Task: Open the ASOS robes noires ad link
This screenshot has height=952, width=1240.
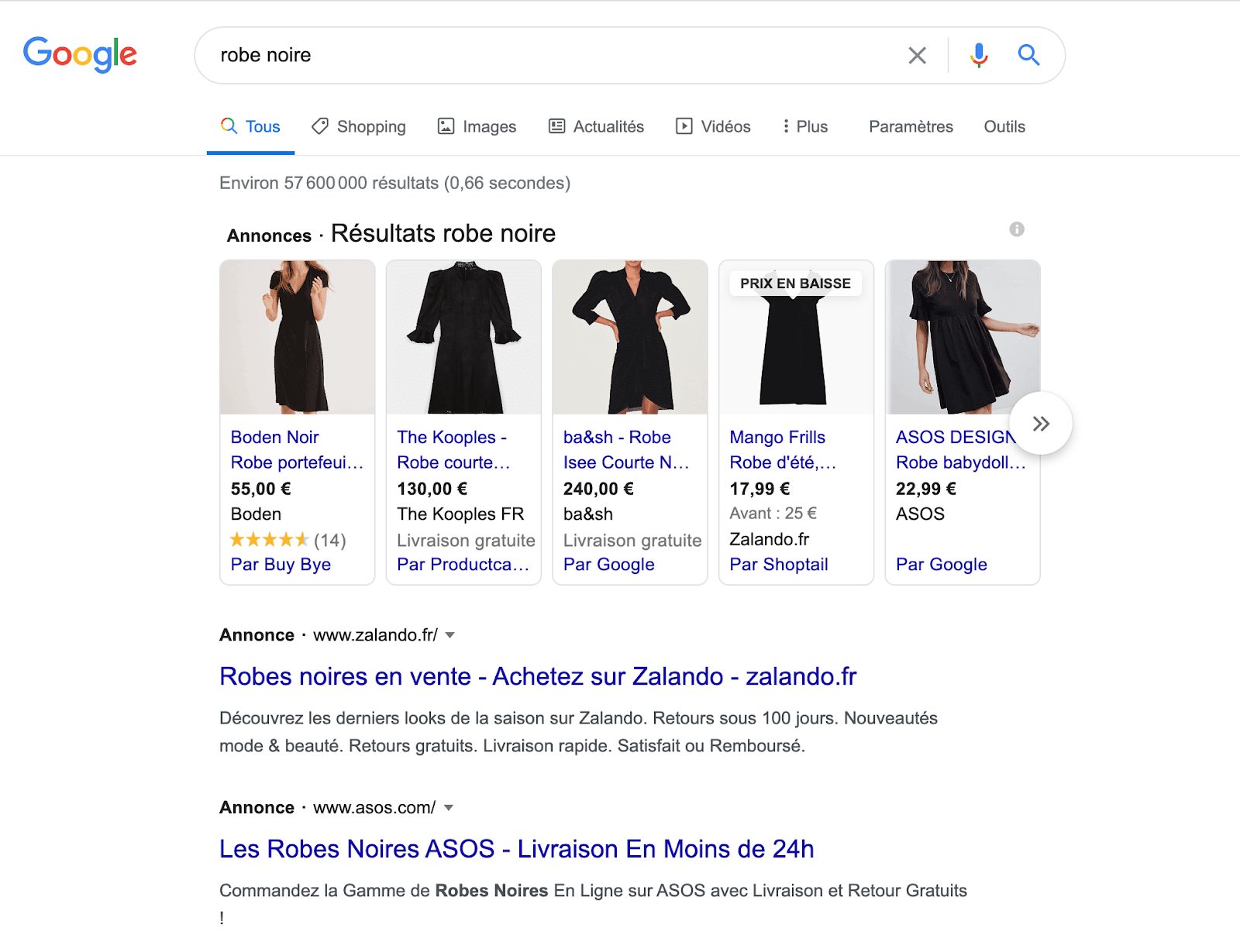Action: (x=516, y=848)
